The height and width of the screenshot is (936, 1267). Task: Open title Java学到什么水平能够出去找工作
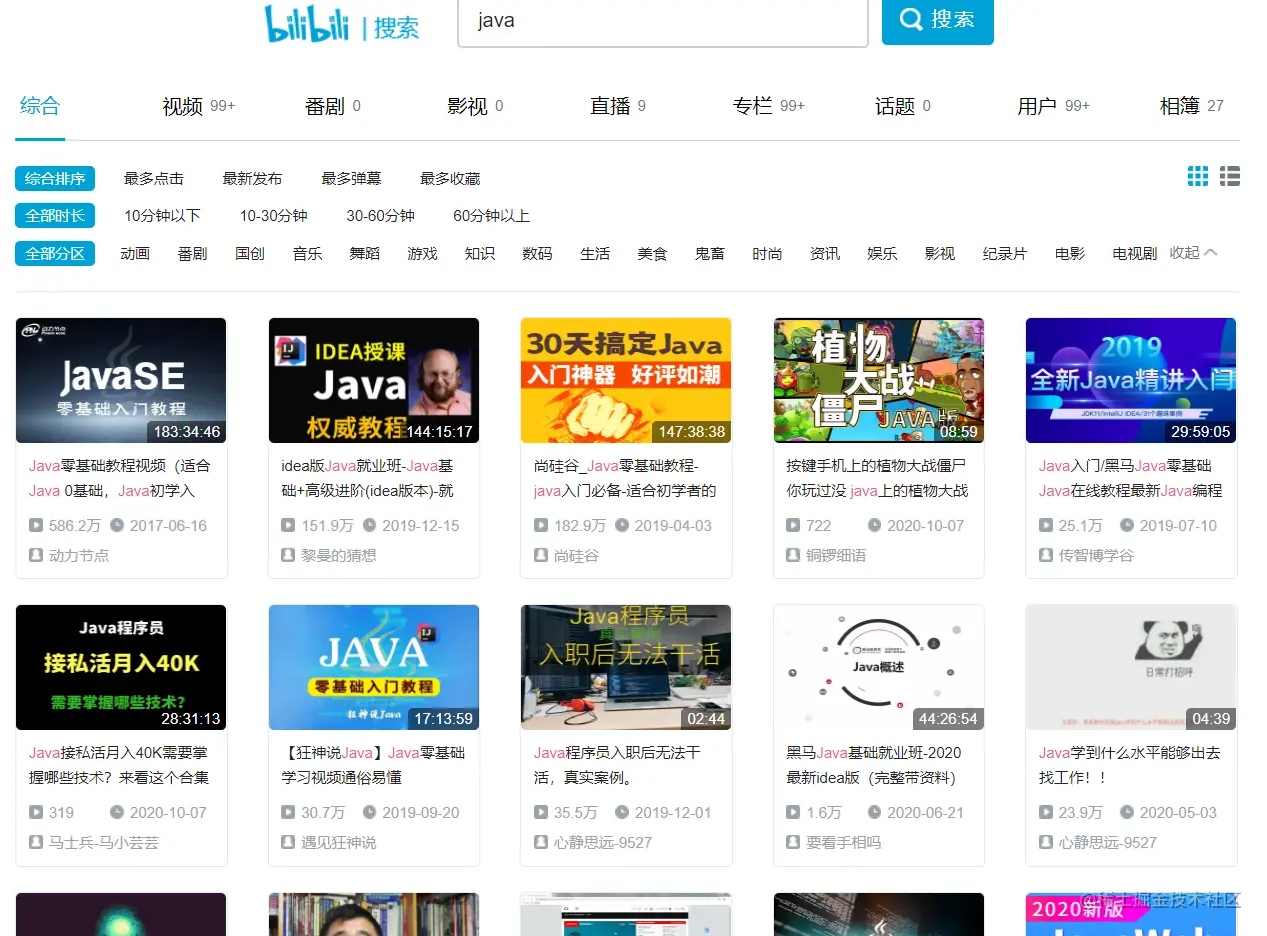(x=1130, y=765)
